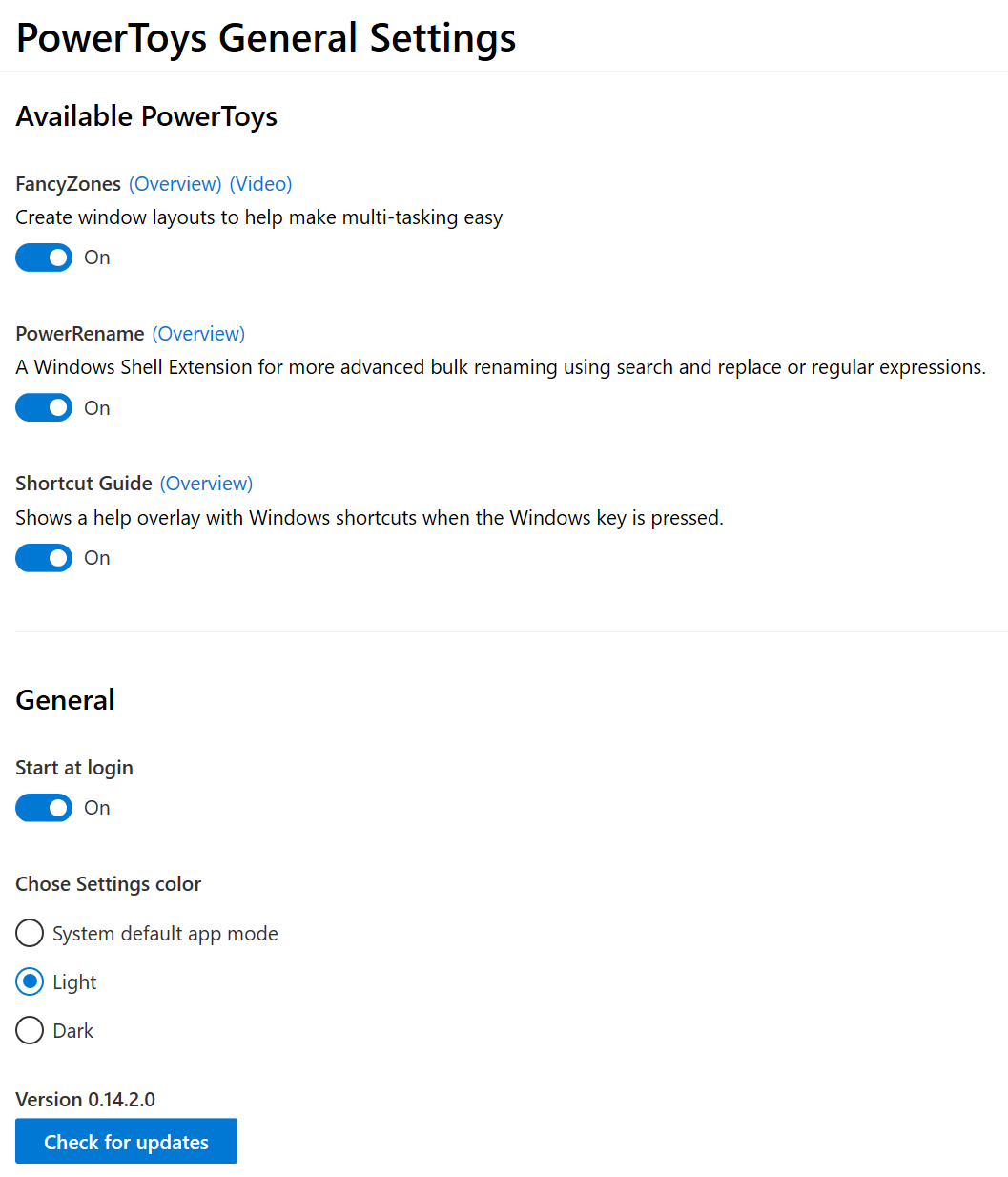The width and height of the screenshot is (1008, 1177).
Task: Open the FancyZones Overview link
Action: point(175,183)
